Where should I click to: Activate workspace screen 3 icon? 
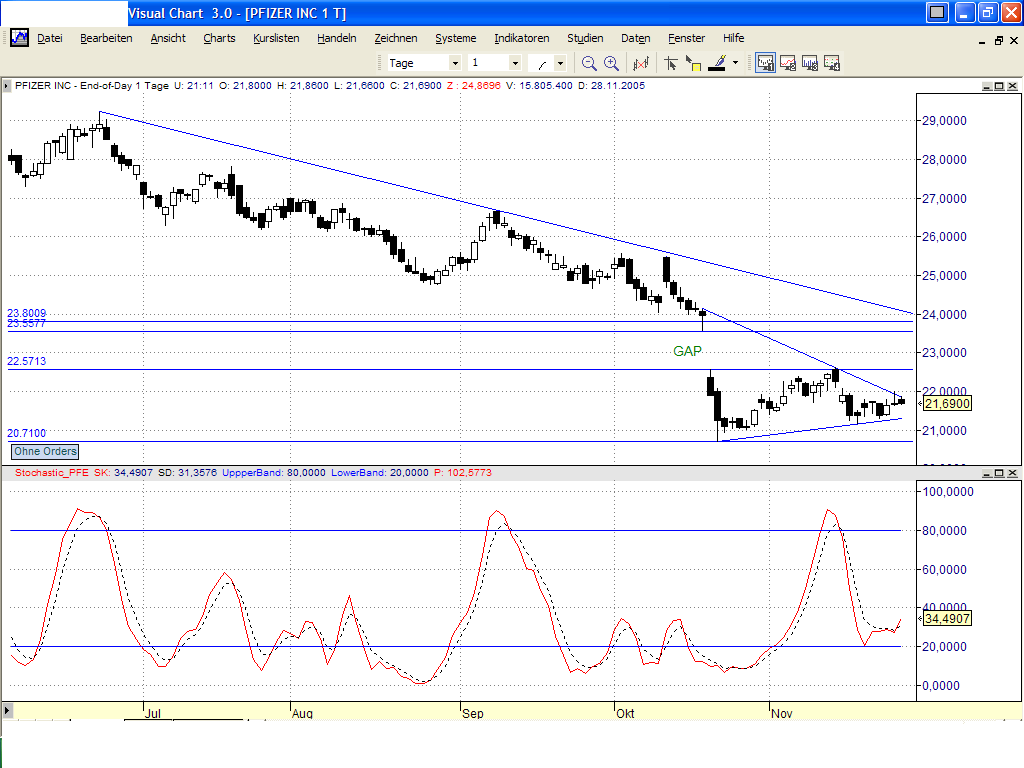810,63
